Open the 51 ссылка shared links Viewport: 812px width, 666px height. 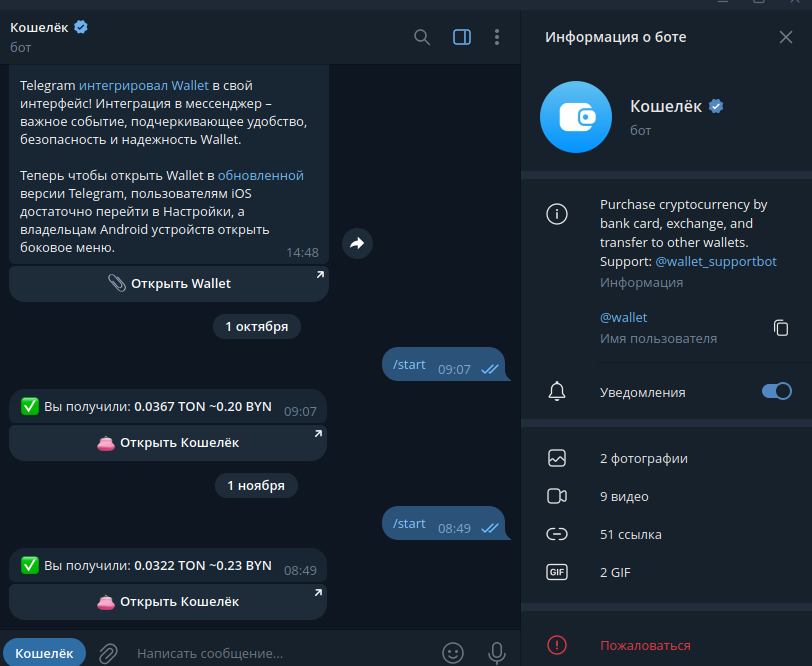coord(666,534)
